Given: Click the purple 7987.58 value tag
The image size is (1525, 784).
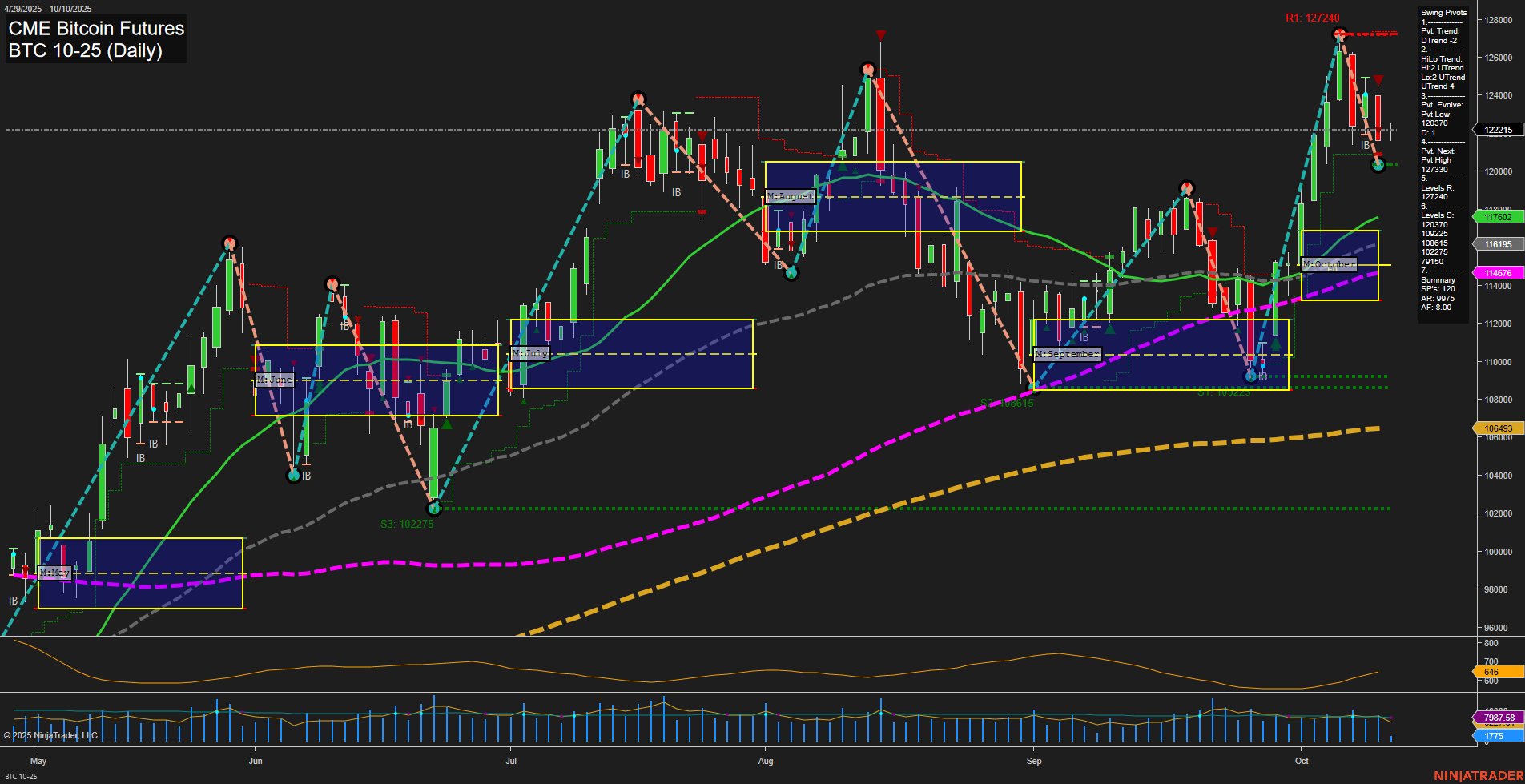Looking at the screenshot, I should pos(1497,718).
